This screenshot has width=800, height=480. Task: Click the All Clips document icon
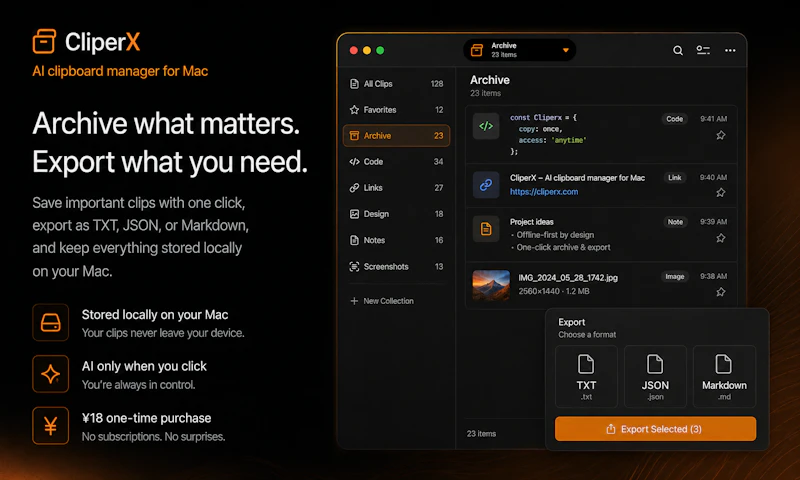(354, 84)
